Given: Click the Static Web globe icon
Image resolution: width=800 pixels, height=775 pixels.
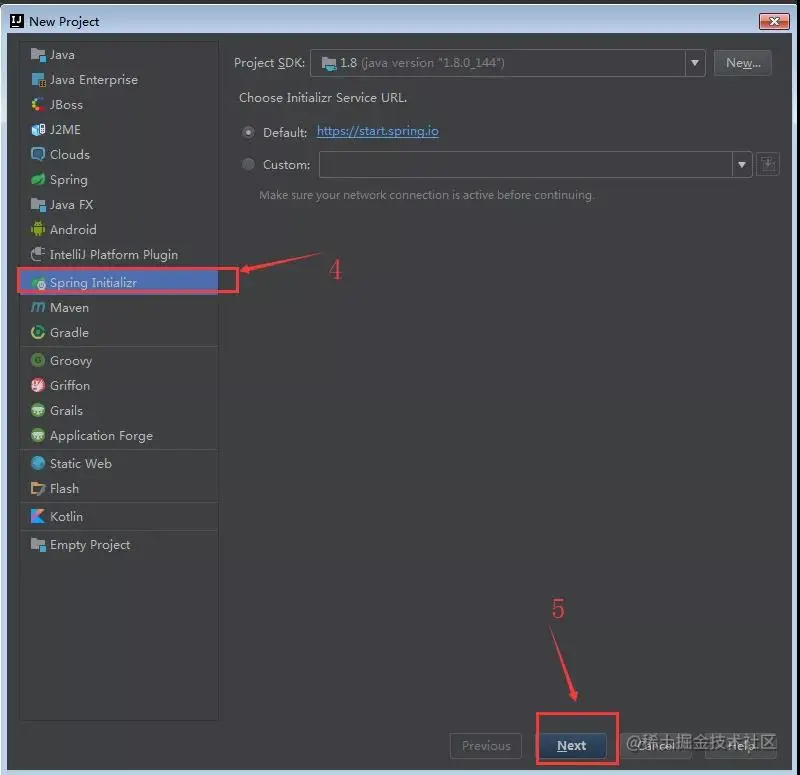Looking at the screenshot, I should (x=38, y=463).
